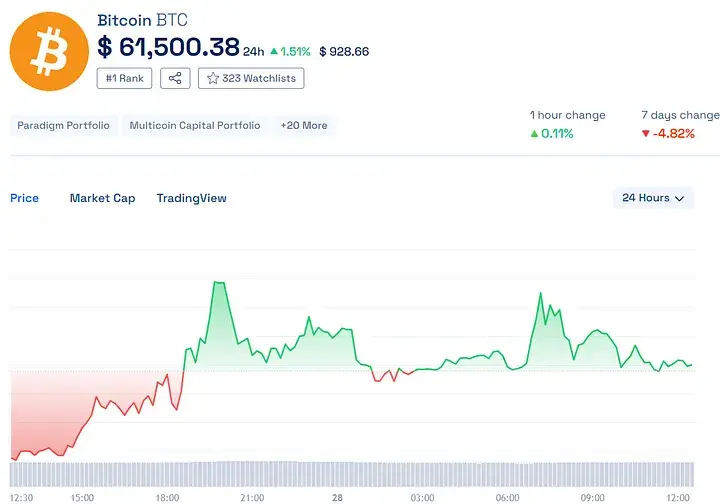
Task: Open the Multicoin Capital Portfolio tag
Action: tap(195, 126)
